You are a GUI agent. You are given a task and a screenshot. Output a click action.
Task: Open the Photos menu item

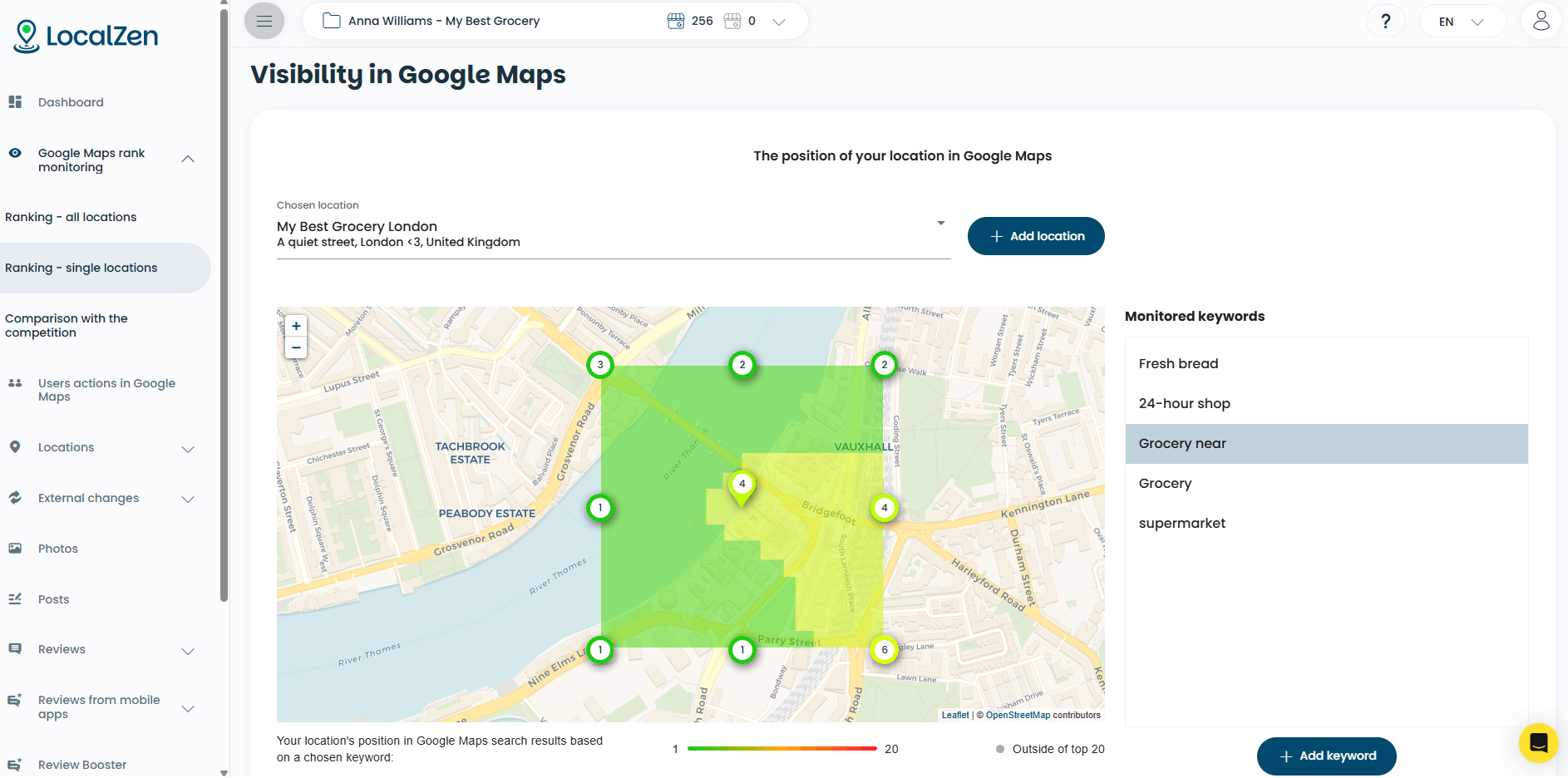(x=58, y=549)
